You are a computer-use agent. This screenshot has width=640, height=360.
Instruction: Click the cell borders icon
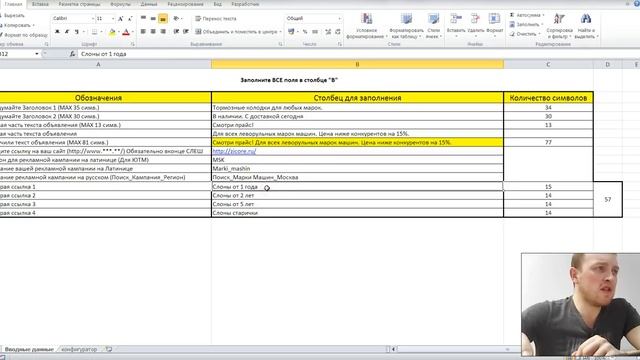94,32
